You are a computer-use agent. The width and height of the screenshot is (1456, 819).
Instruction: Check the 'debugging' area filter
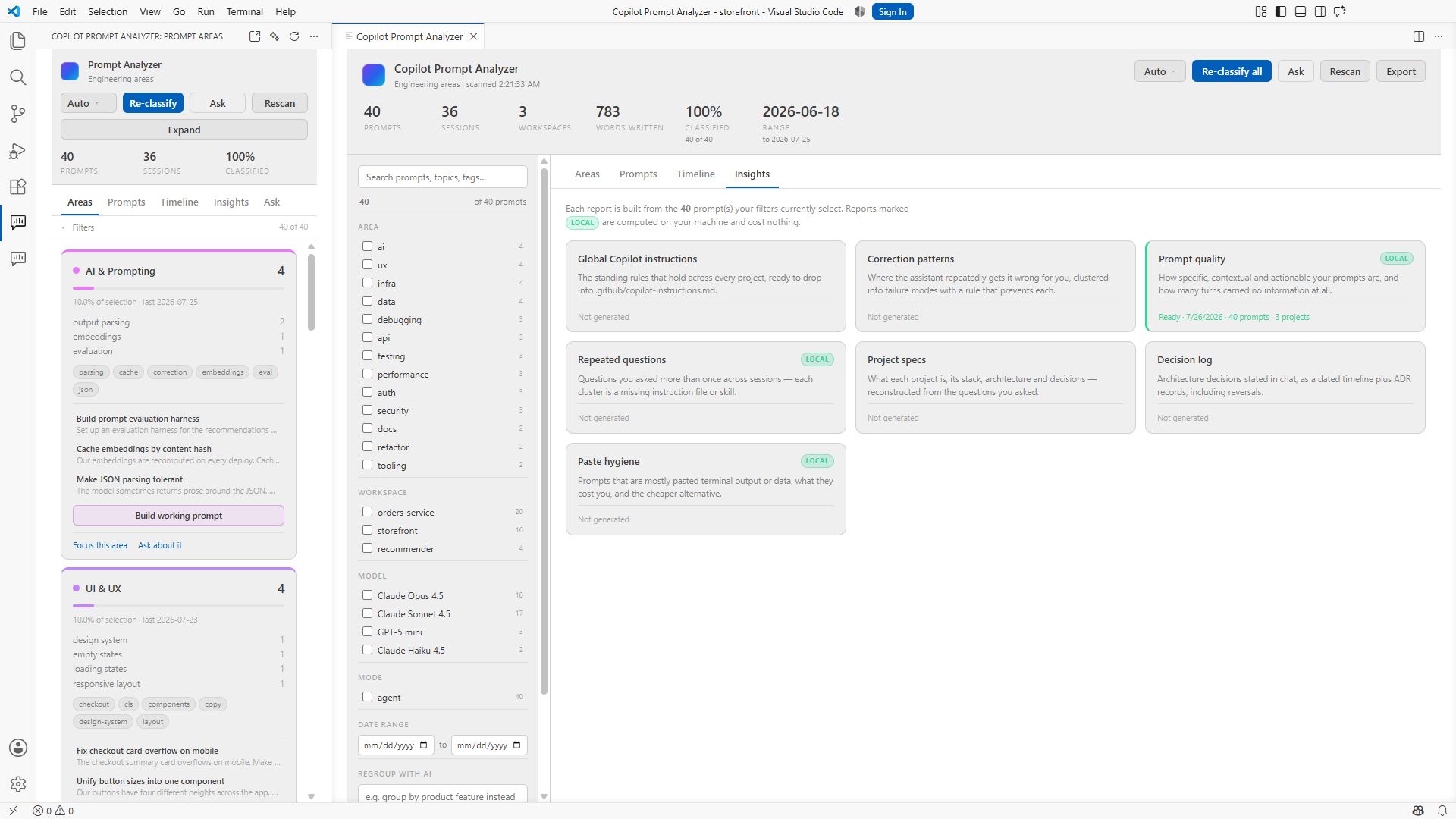[367, 319]
